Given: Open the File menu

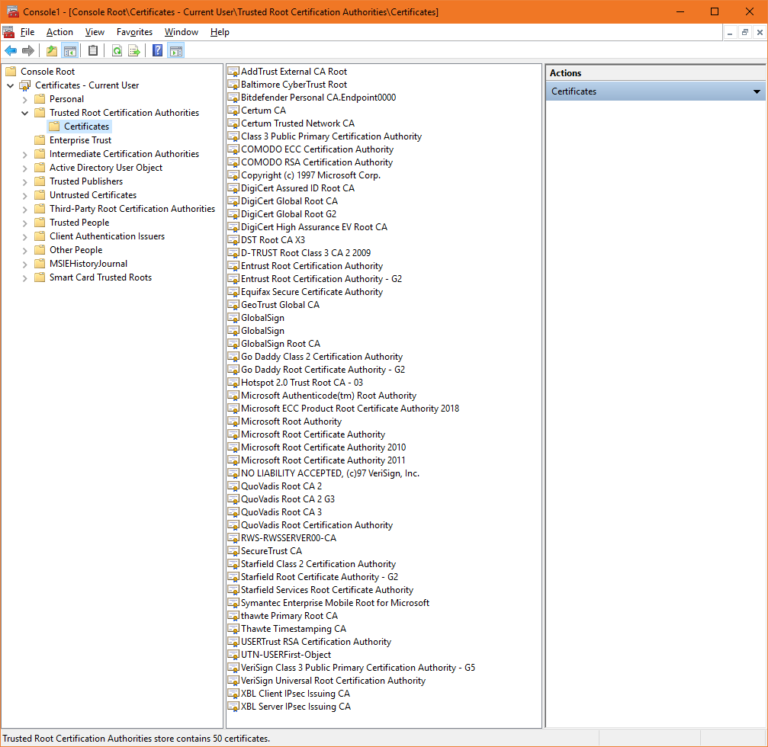Looking at the screenshot, I should click(x=27, y=32).
